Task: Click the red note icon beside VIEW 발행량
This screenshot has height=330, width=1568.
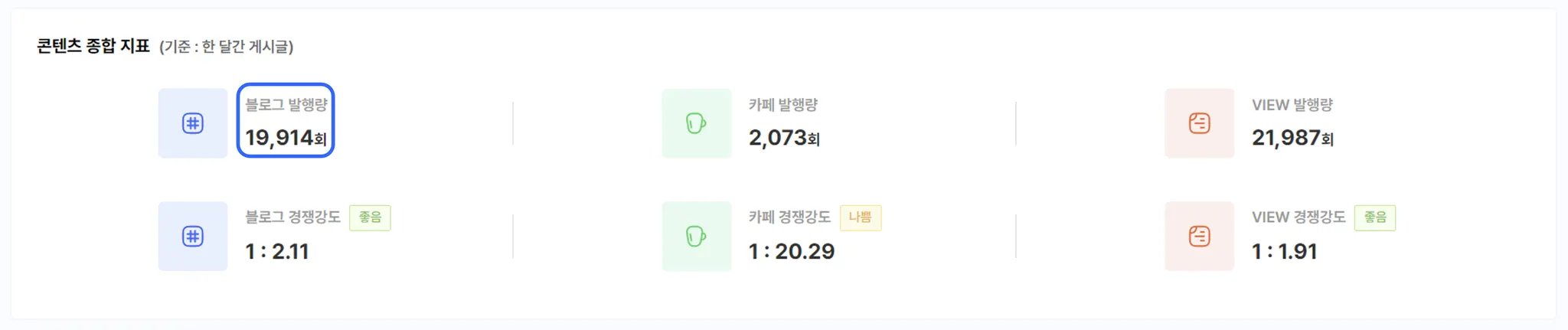Action: click(x=1200, y=123)
